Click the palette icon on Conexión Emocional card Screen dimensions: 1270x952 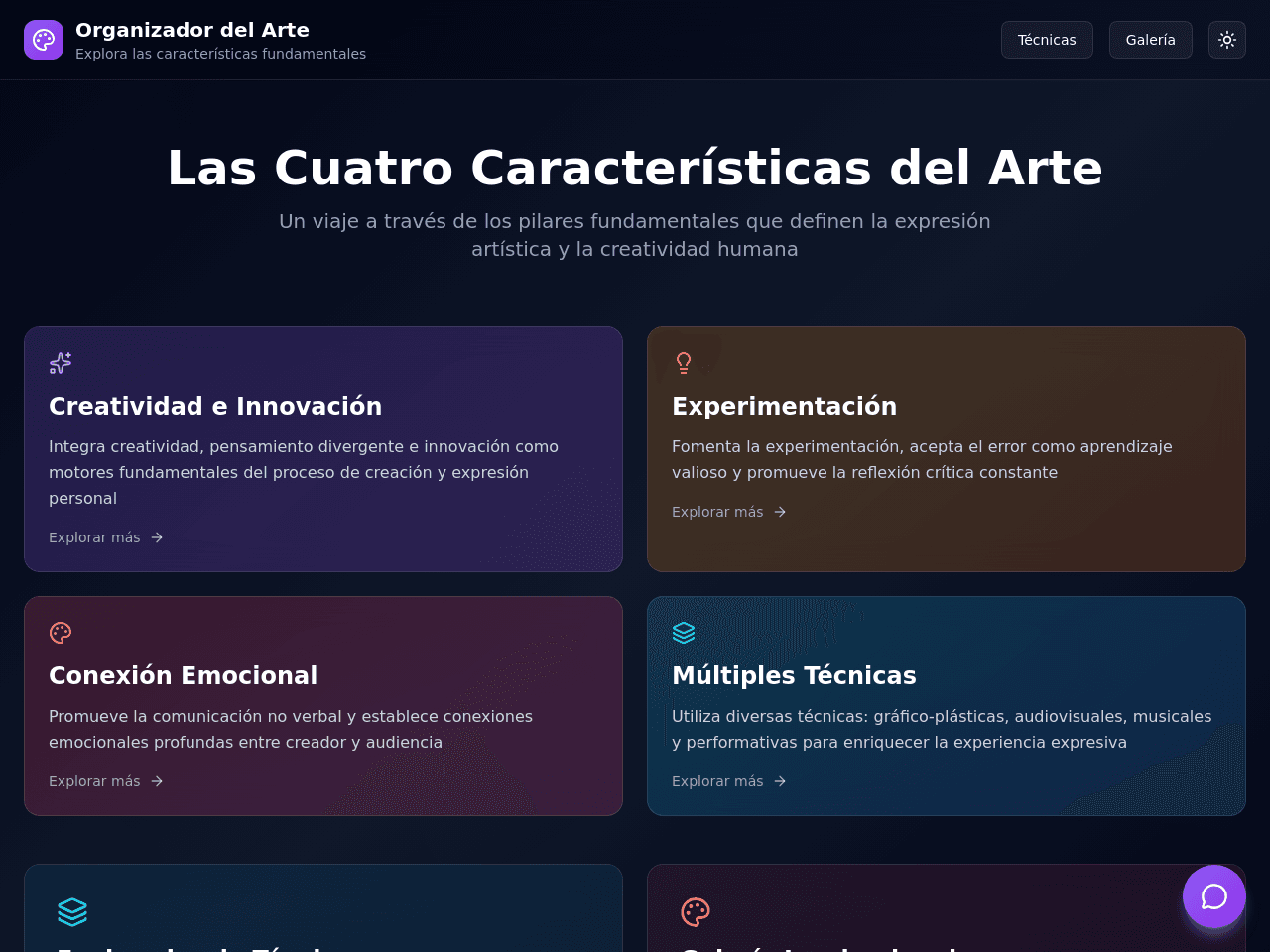coord(61,633)
